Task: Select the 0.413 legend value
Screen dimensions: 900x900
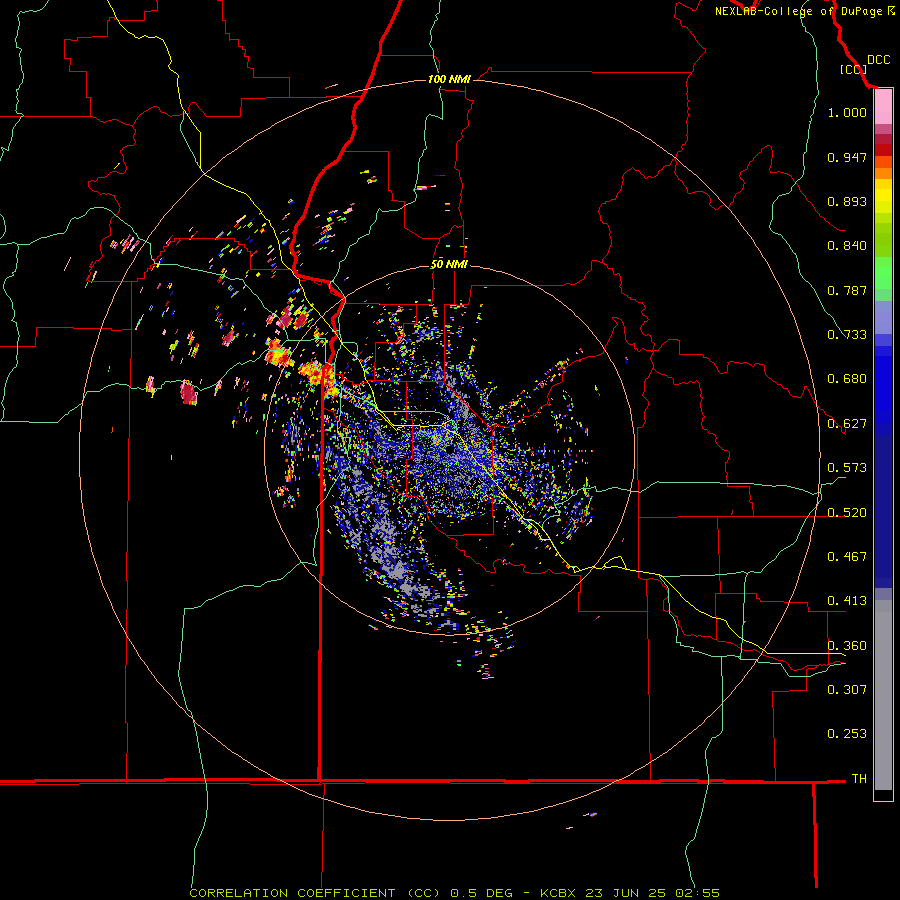Action: tap(847, 601)
